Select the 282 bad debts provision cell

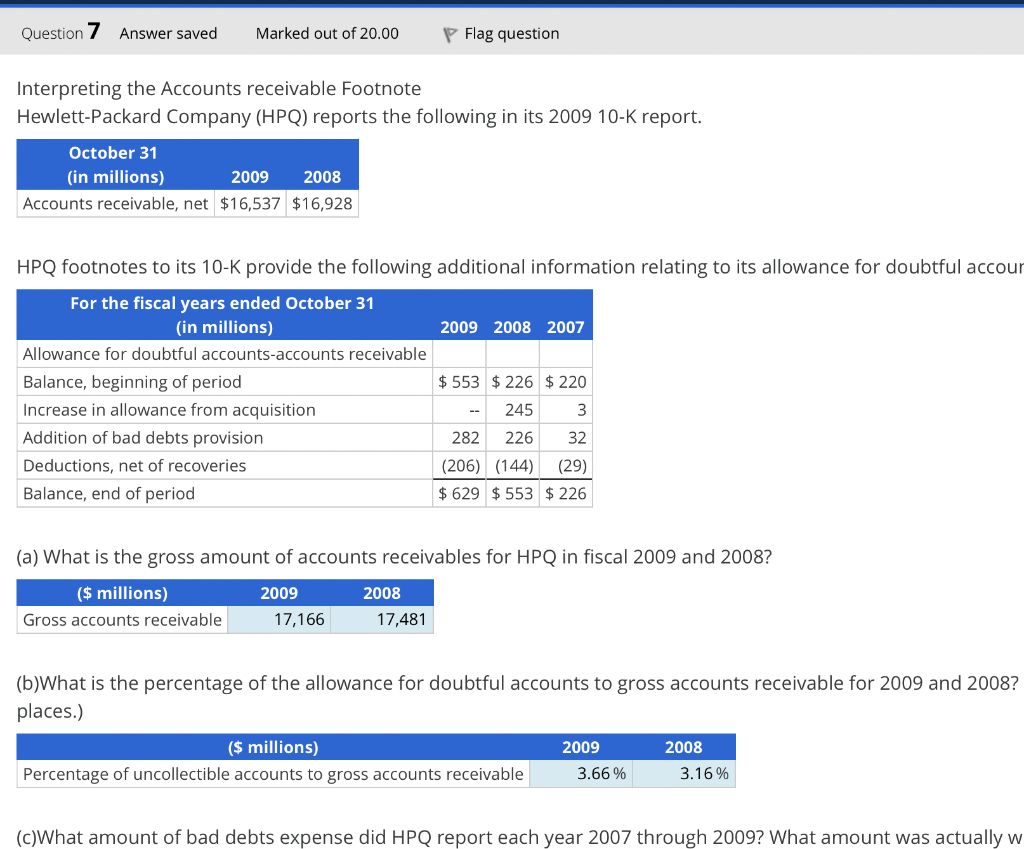tap(459, 438)
